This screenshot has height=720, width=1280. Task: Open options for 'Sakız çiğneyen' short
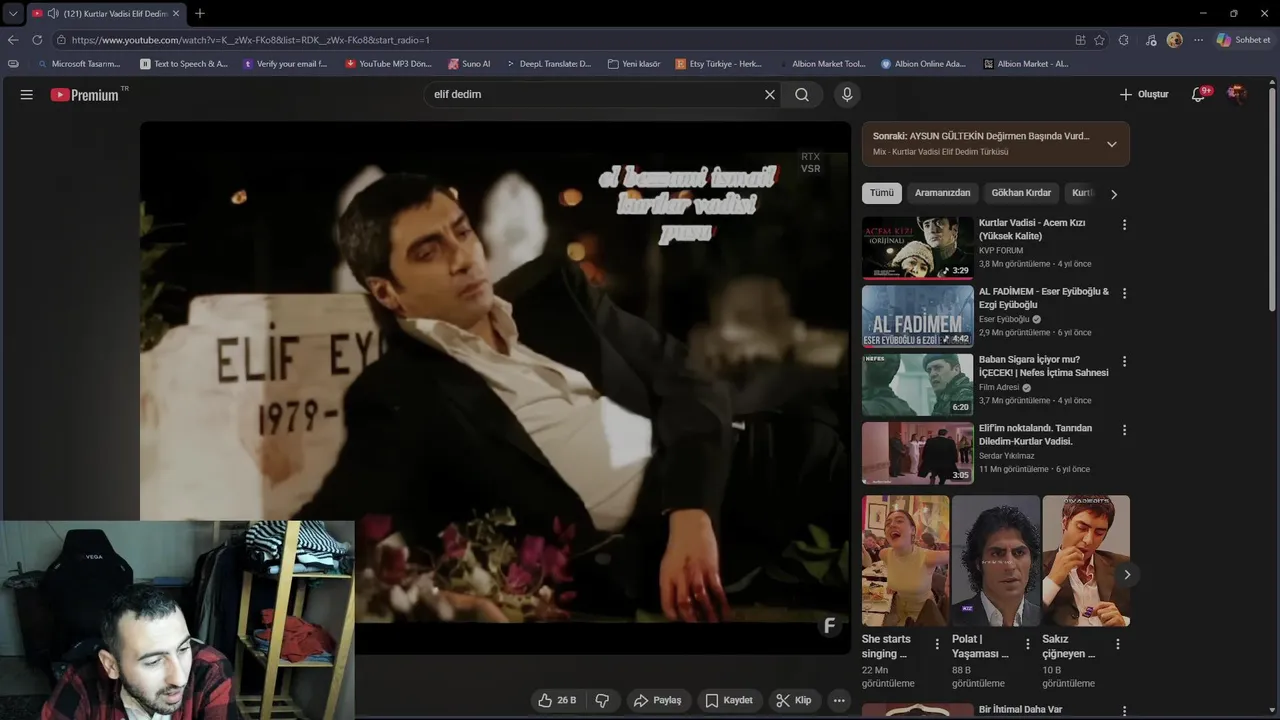point(1118,644)
